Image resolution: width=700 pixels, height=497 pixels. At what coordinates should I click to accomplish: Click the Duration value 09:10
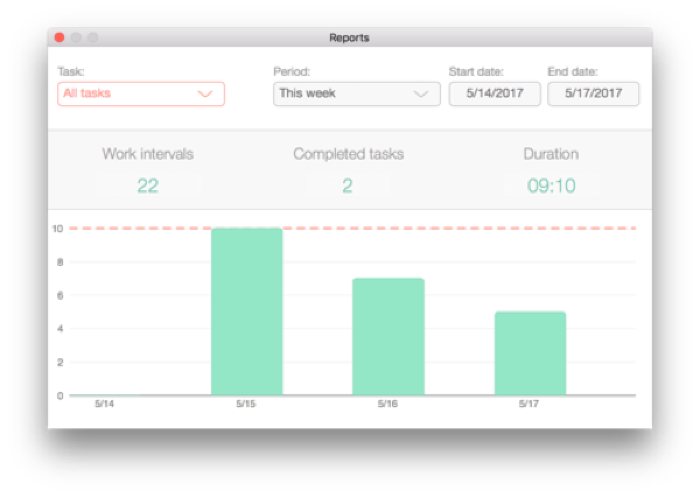[x=551, y=186]
